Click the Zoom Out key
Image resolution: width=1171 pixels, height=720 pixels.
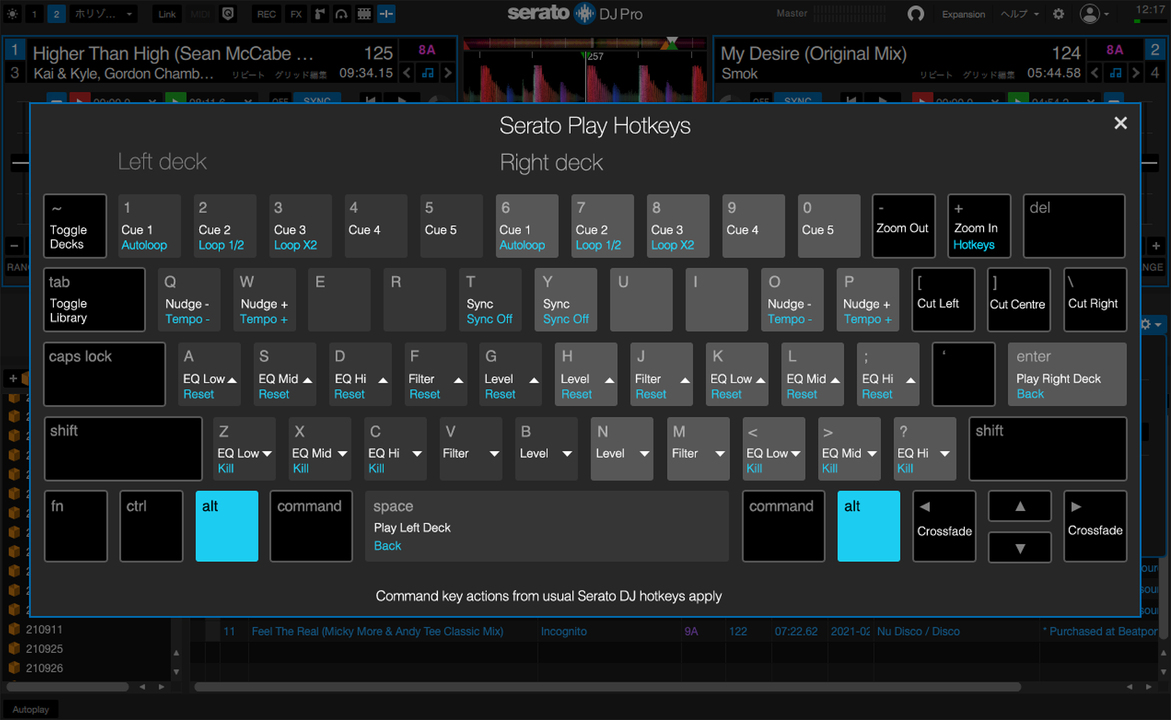click(903, 226)
